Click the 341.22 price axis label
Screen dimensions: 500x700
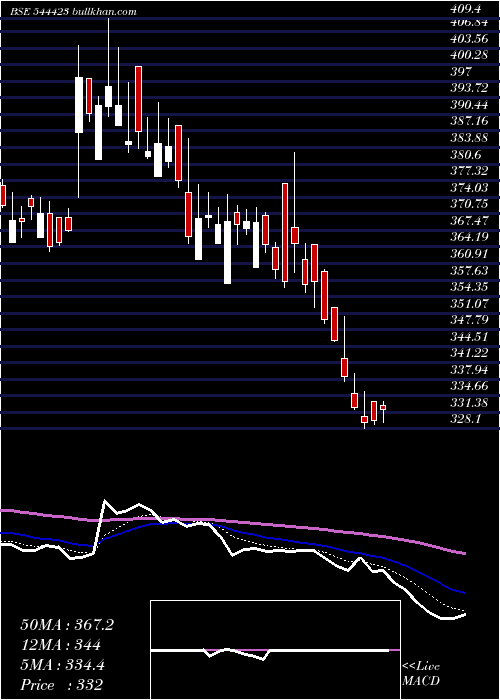tap(470, 353)
